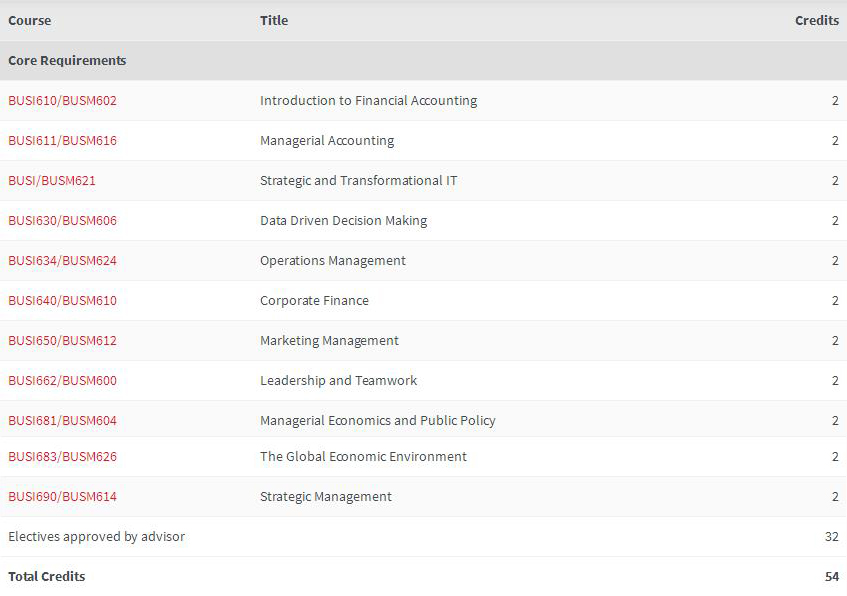Viewport: 847px width, 596px height.
Task: Open the BUSI611/BUSM616 course link
Action: (62, 141)
